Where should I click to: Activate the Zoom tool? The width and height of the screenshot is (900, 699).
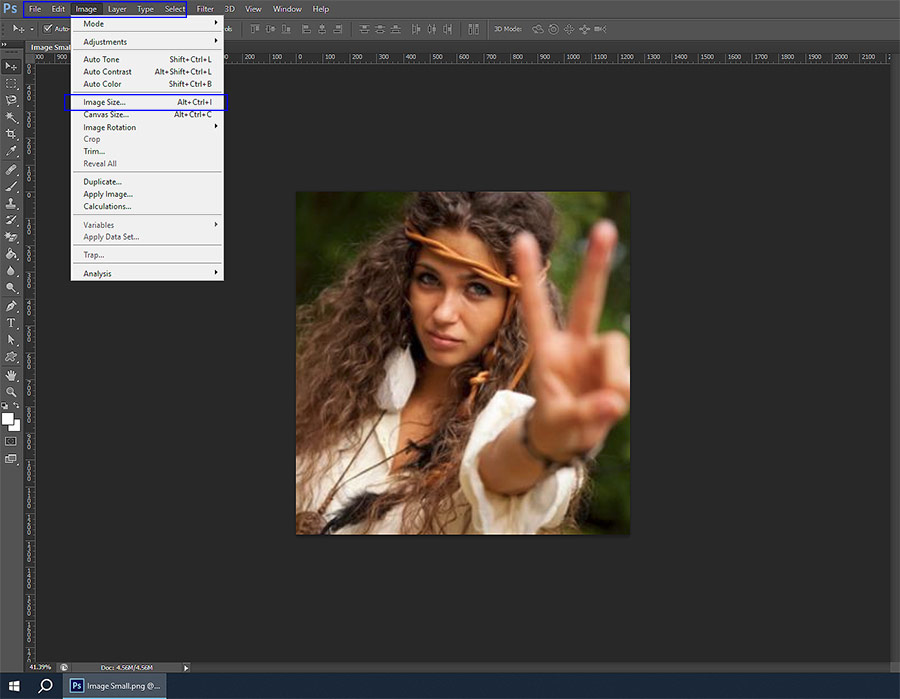pyautogui.click(x=12, y=390)
